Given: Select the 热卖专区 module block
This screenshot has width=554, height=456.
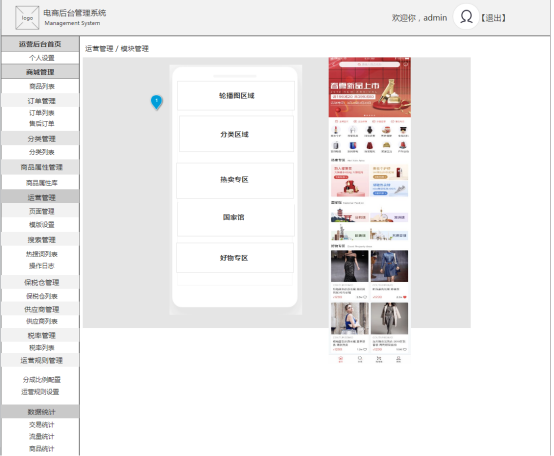Looking at the screenshot, I should [x=235, y=180].
